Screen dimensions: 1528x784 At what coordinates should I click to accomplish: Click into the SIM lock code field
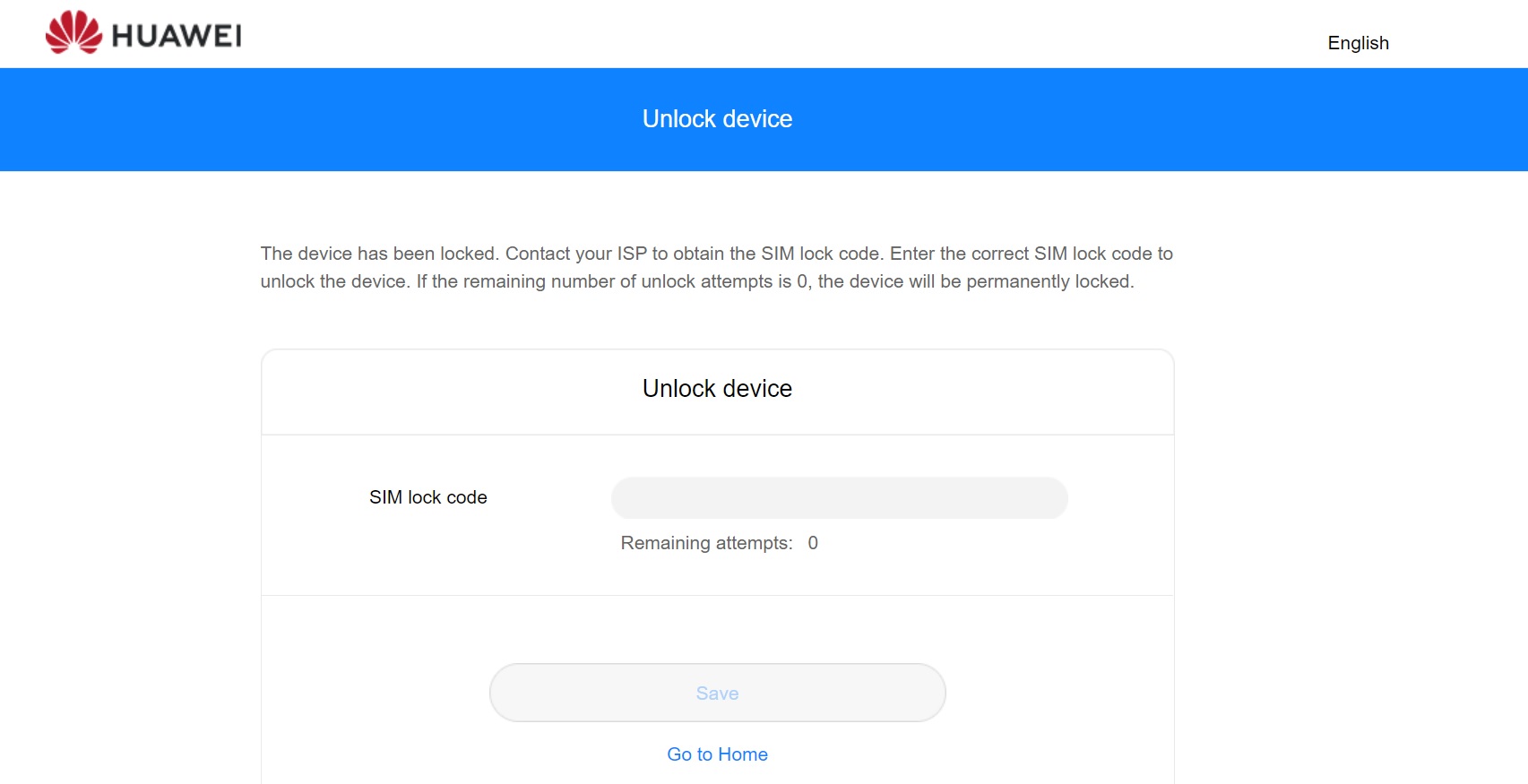pyautogui.click(x=839, y=497)
